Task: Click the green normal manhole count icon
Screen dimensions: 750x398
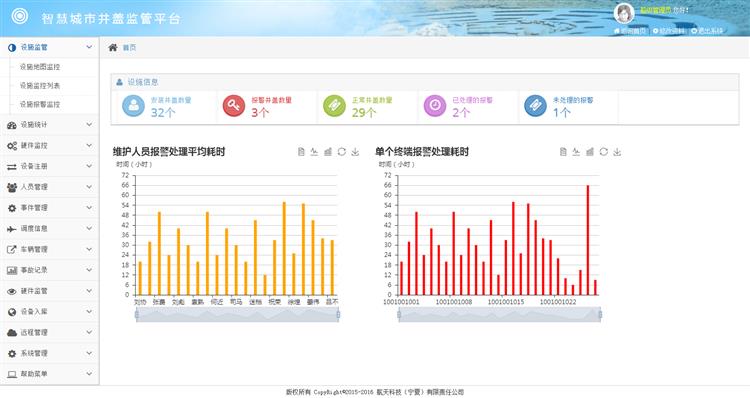Action: (x=334, y=105)
